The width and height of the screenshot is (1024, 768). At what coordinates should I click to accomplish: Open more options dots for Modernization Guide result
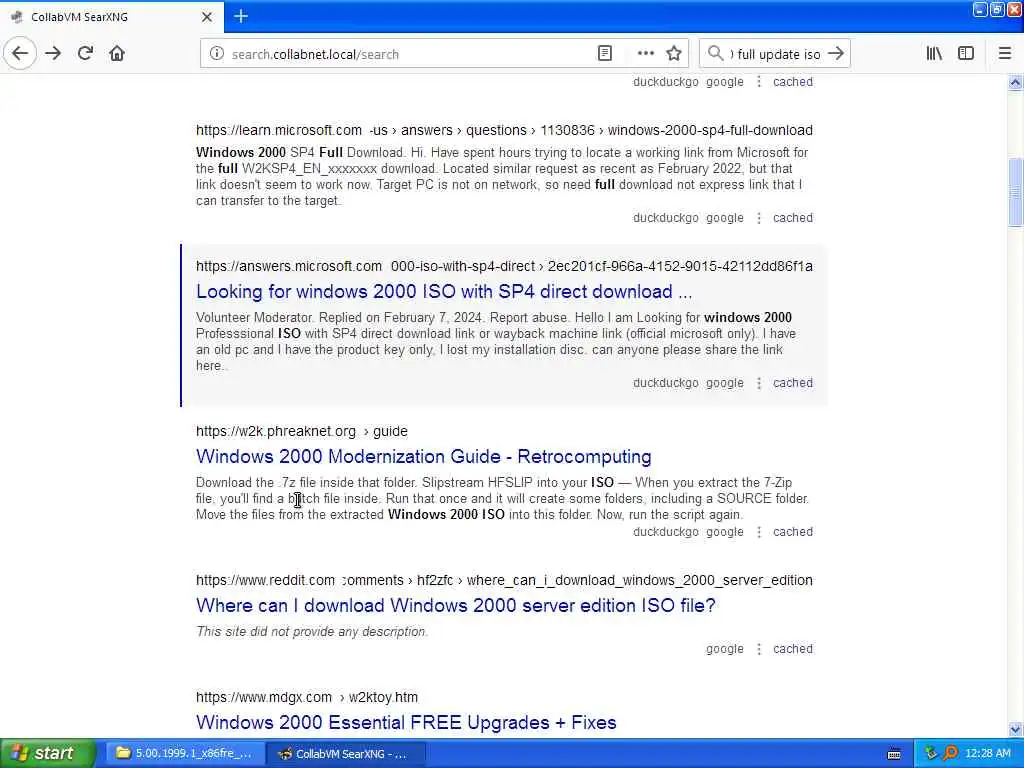point(758,532)
